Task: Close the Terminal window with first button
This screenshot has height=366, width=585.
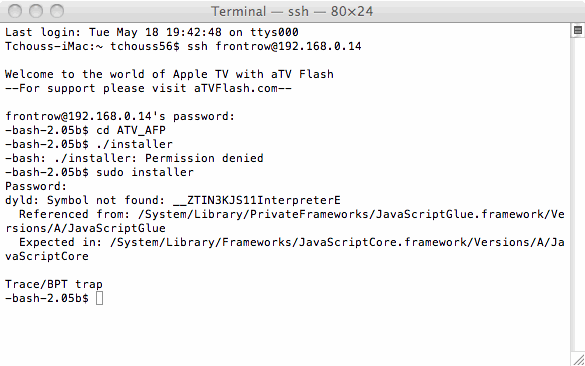Action: pyautogui.click(x=15, y=11)
